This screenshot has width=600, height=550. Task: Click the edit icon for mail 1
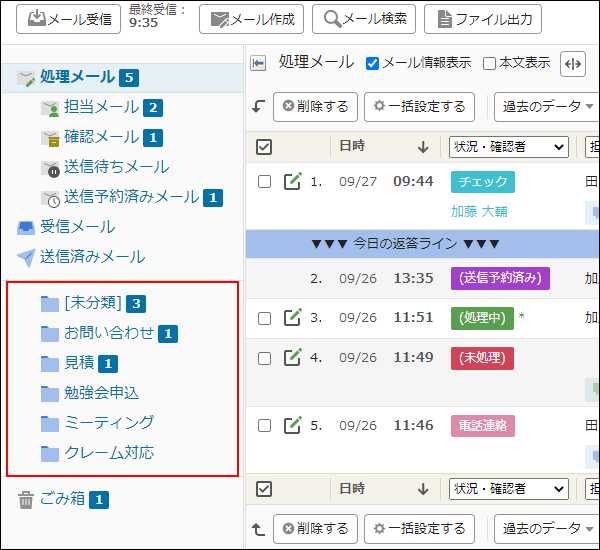point(293,181)
